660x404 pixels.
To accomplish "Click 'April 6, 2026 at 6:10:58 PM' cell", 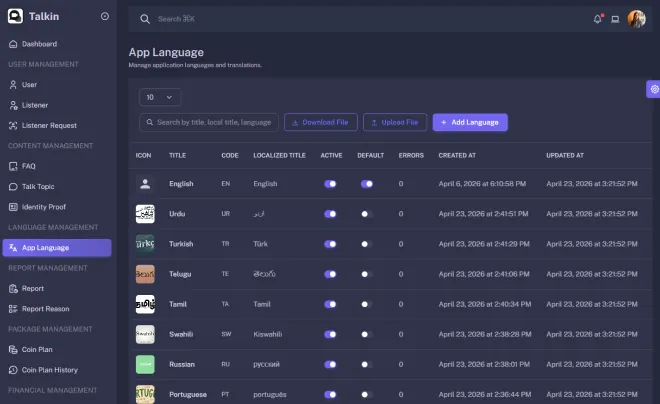I will pyautogui.click(x=482, y=184).
